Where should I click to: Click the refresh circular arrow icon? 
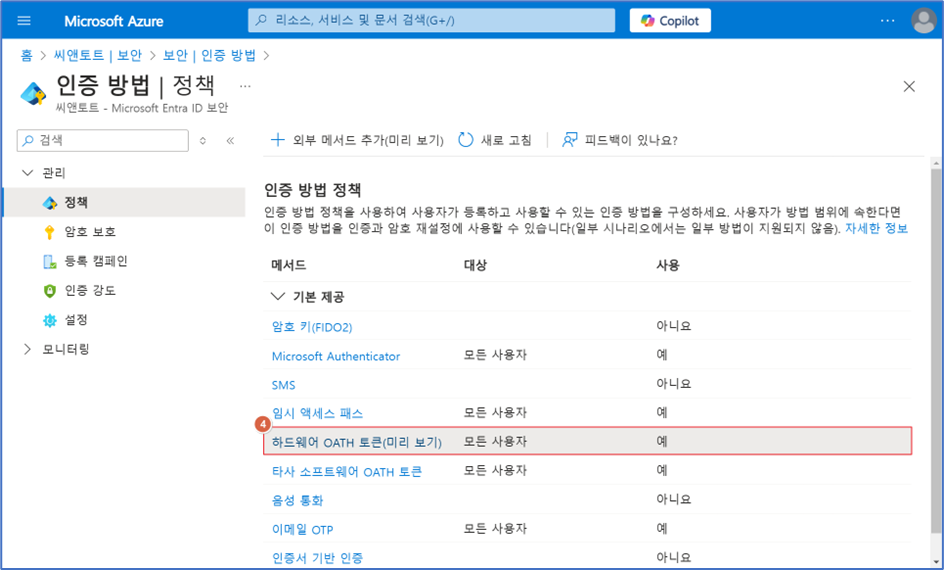click(465, 140)
